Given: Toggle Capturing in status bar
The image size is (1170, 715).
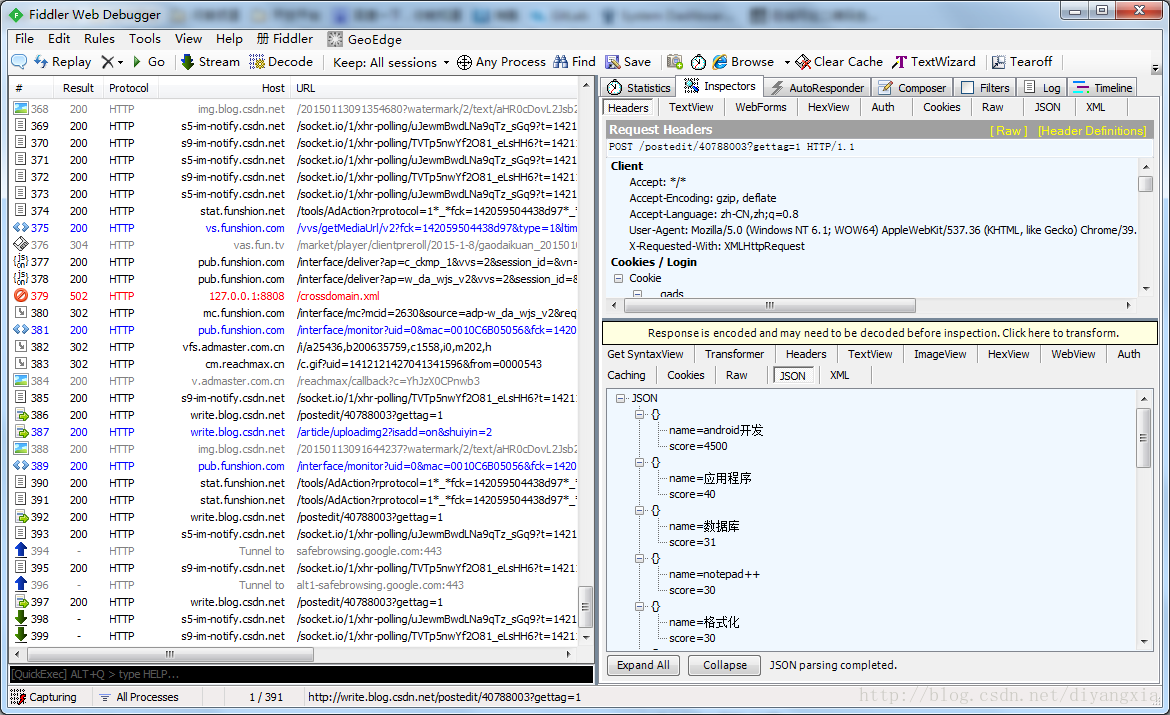Looking at the screenshot, I should tap(43, 697).
